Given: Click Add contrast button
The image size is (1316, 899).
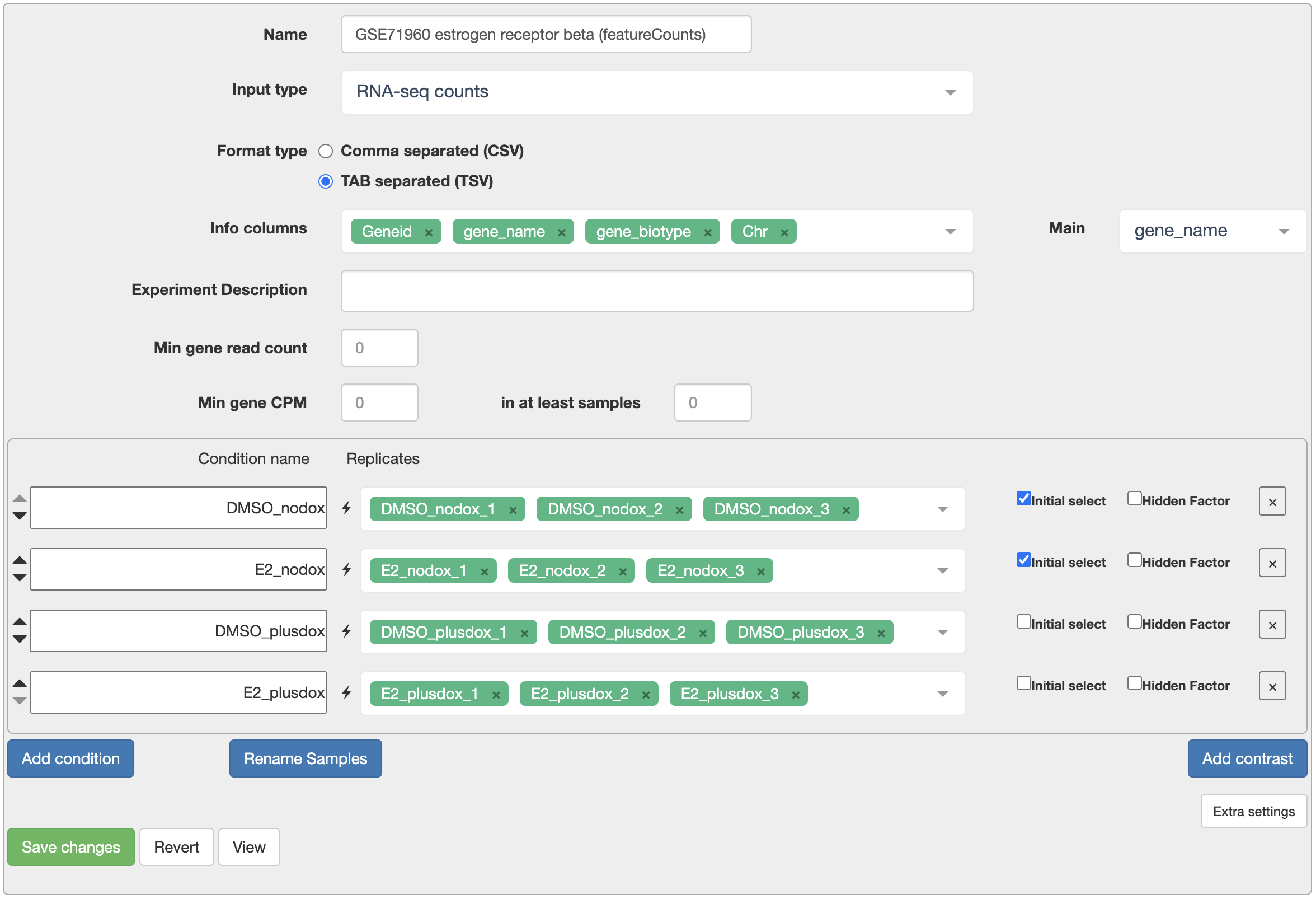Looking at the screenshot, I should click(x=1248, y=760).
